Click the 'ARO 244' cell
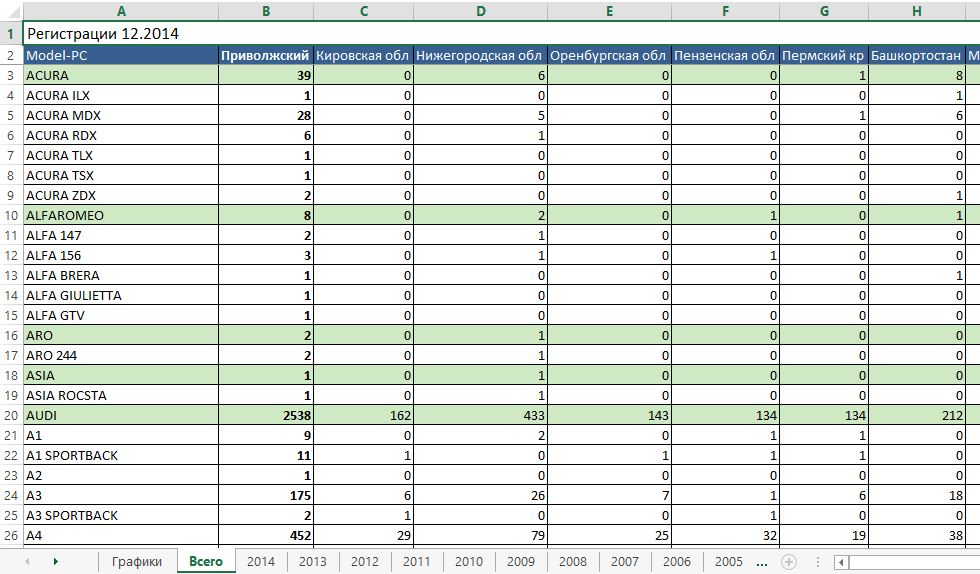Image resolution: width=980 pixels, height=574 pixels. pyautogui.click(x=121, y=355)
